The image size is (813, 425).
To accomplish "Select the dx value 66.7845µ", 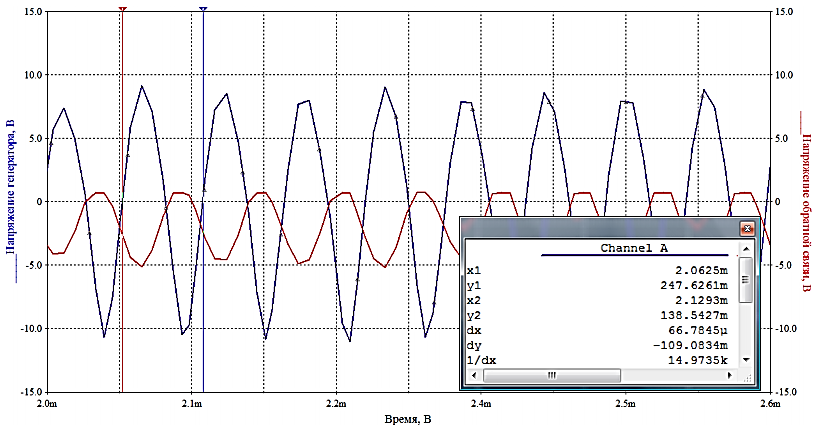I will click(x=697, y=331).
